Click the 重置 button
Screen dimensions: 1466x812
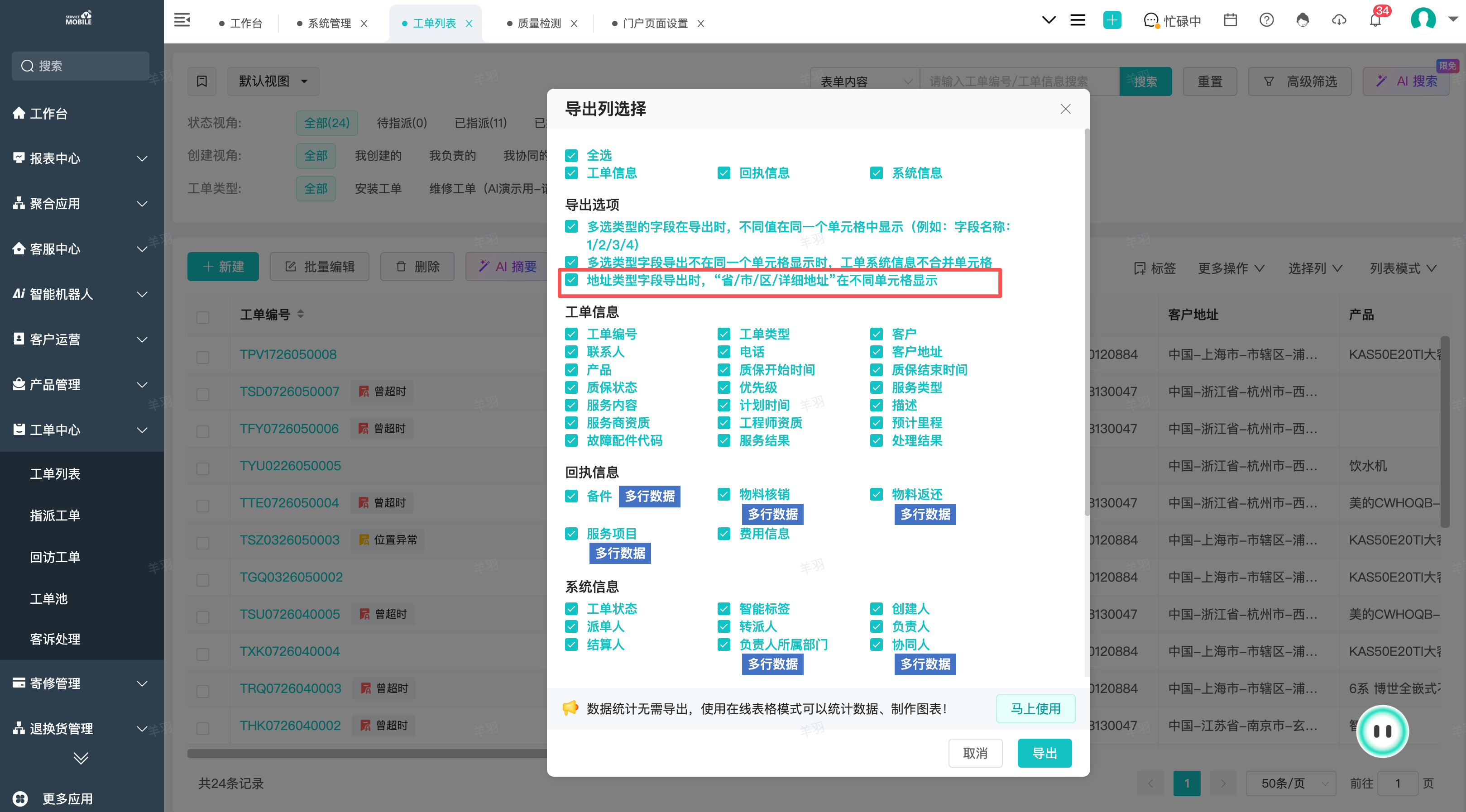coord(1210,81)
